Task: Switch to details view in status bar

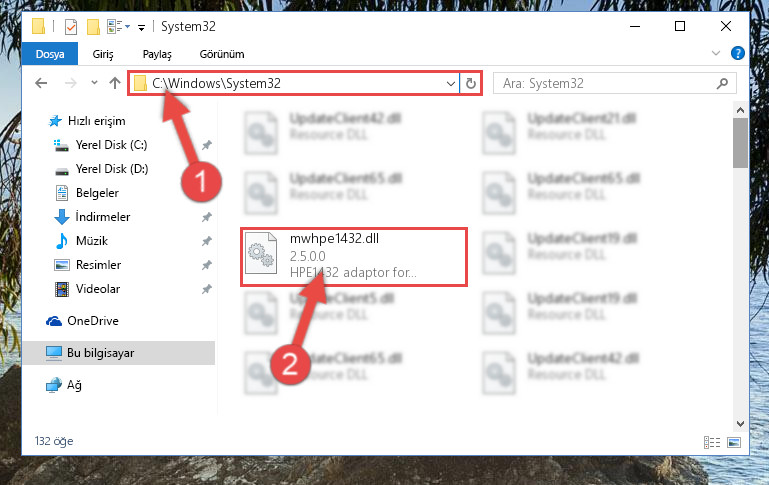Action: (x=712, y=442)
